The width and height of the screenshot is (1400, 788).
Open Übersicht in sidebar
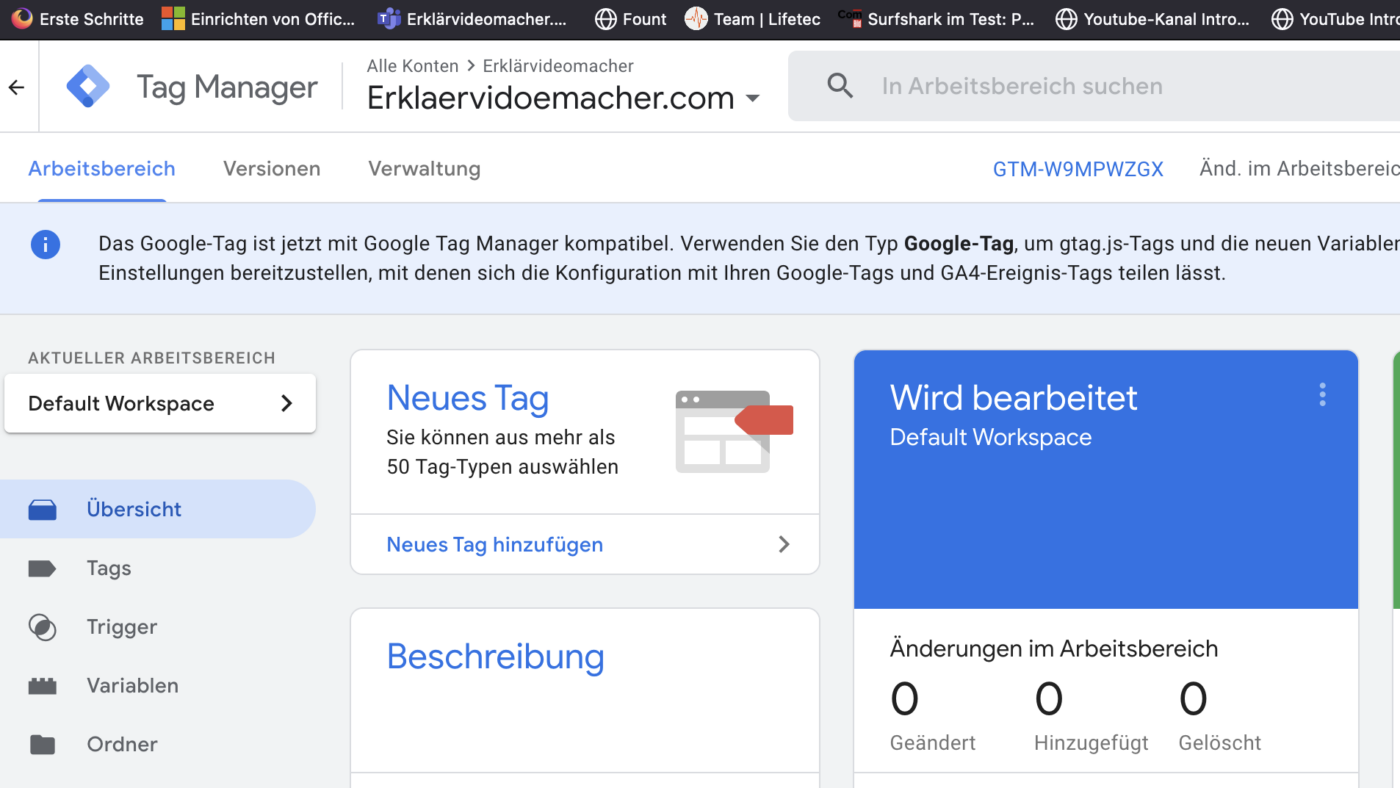tap(158, 509)
